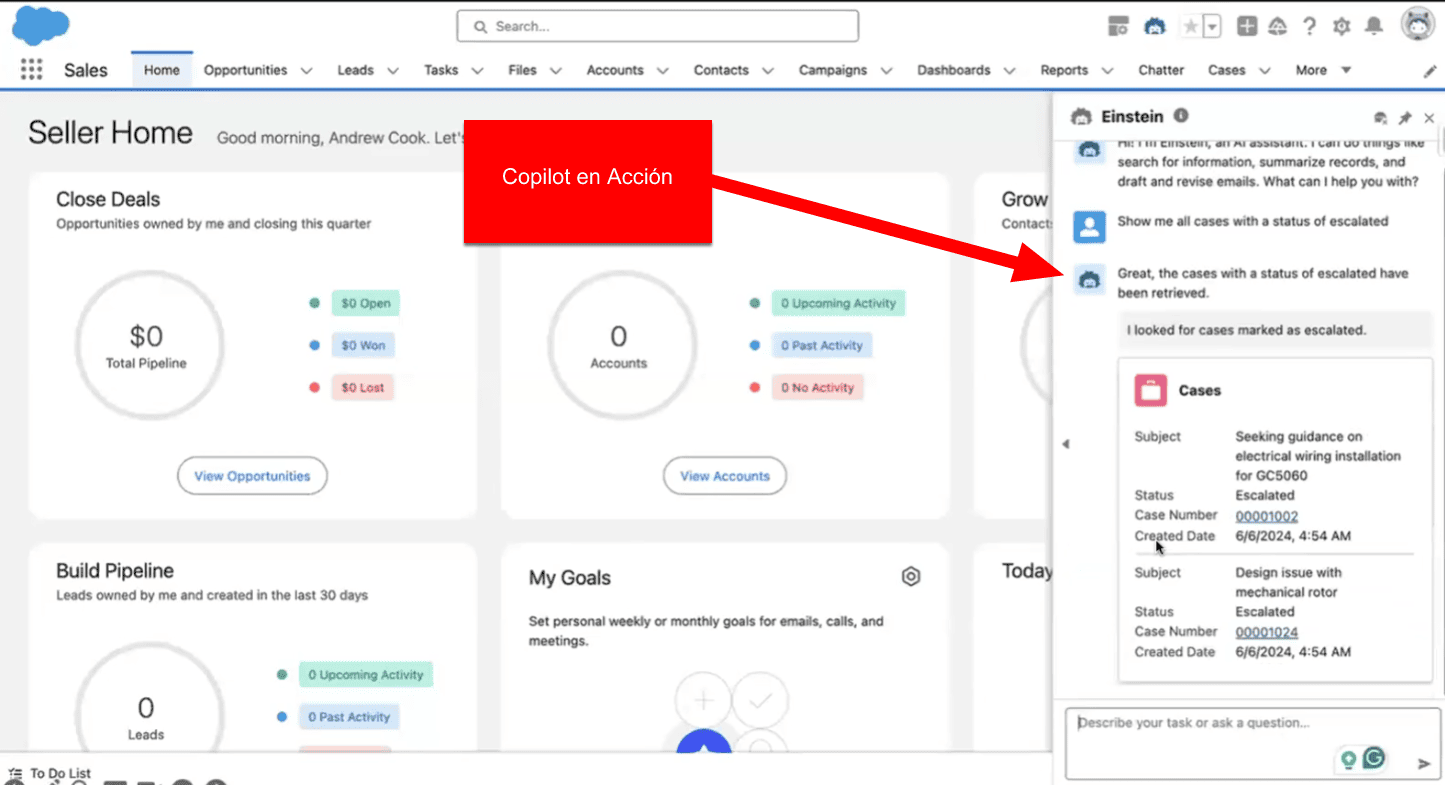
Task: Open the Help question mark icon
Action: click(x=1309, y=27)
